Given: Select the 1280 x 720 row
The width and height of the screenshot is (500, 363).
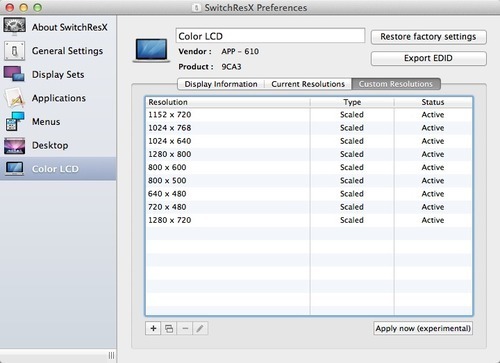Looking at the screenshot, I should point(309,220).
